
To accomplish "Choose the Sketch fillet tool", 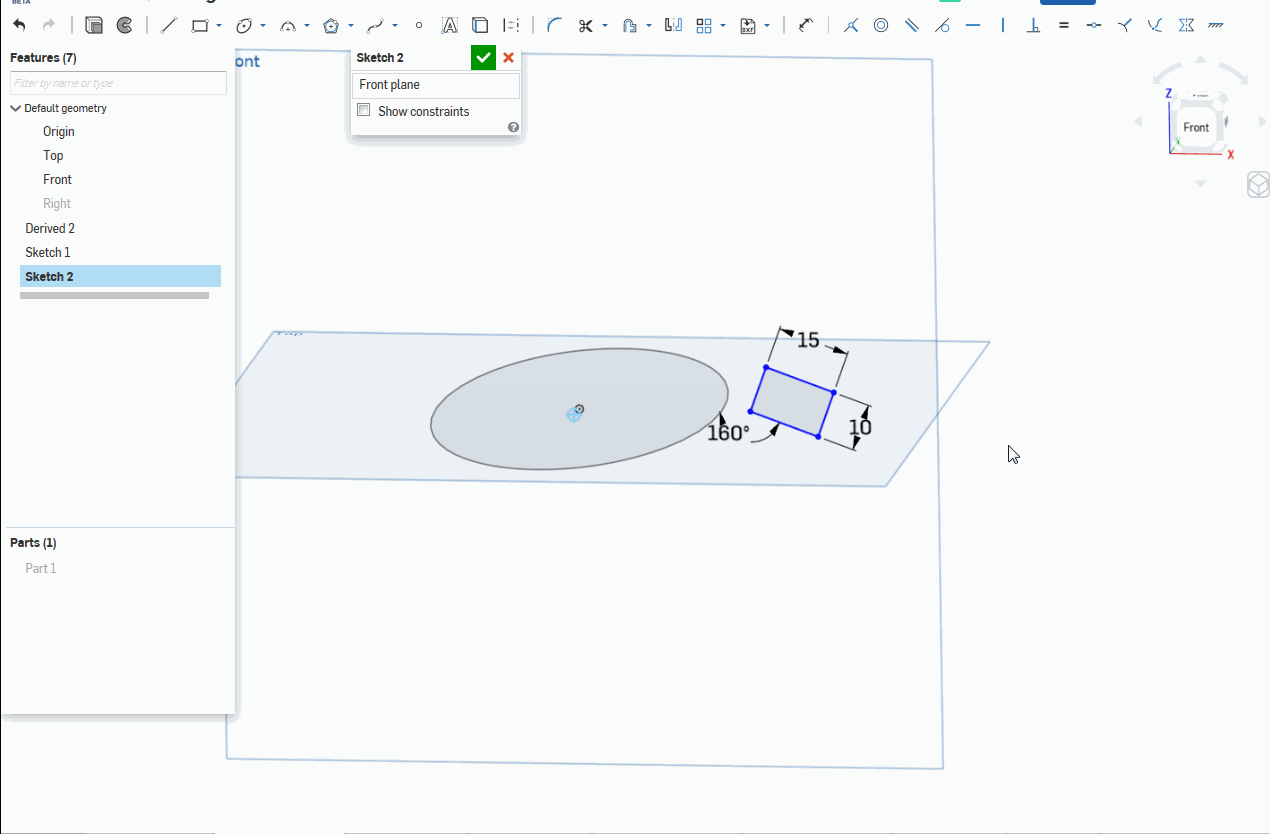I will coord(554,25).
